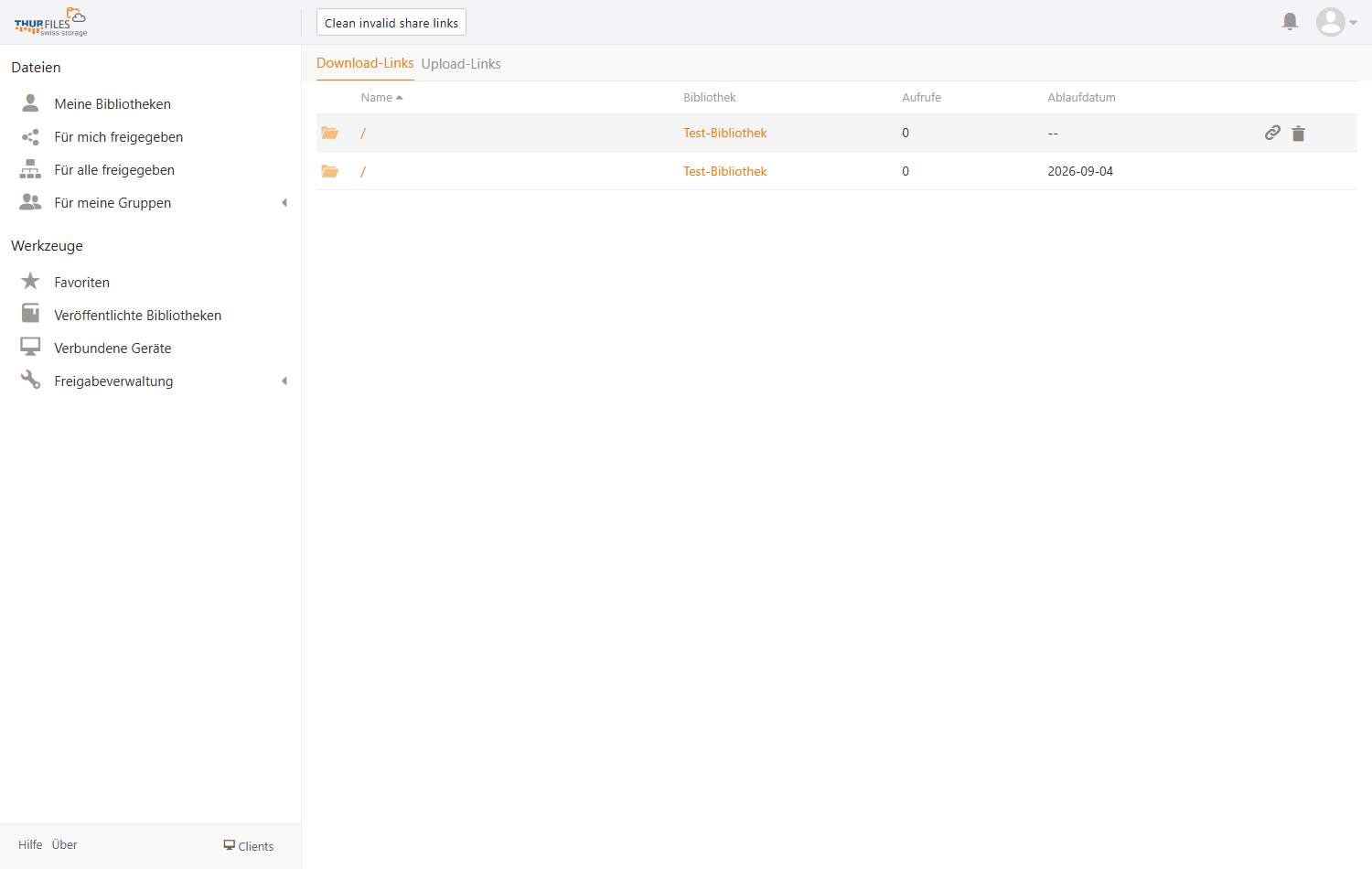This screenshot has height=869, width=1372.
Task: Click the 2026-09-04 expiry date
Action: tap(1080, 171)
